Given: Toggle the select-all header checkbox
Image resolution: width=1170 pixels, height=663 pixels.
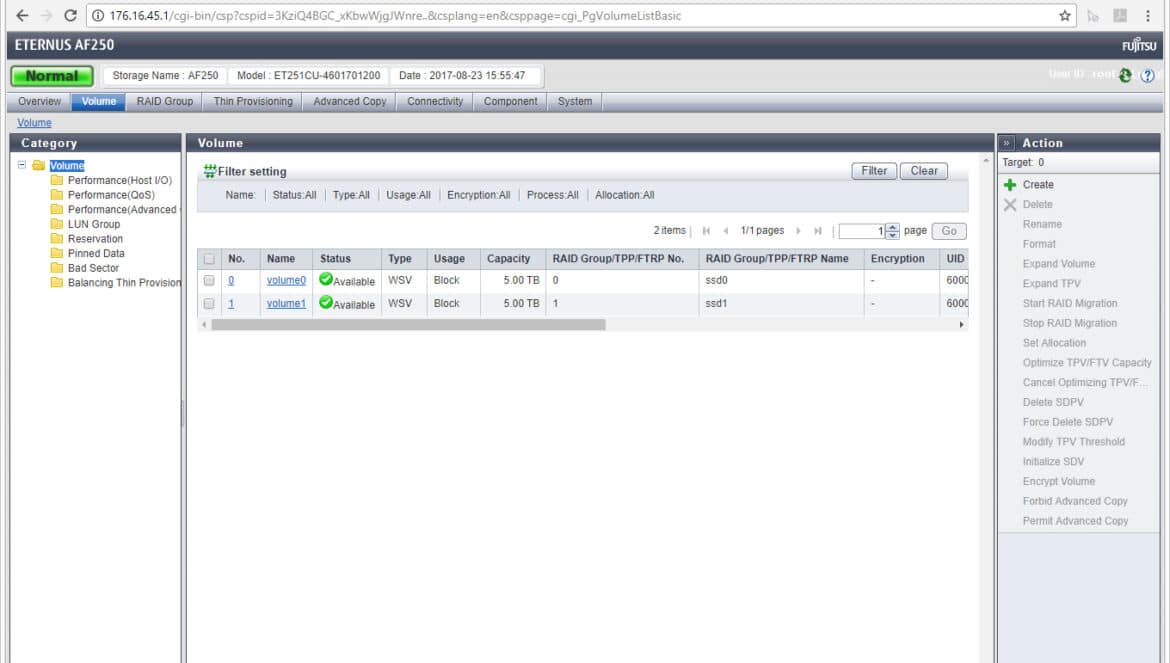Looking at the screenshot, I should coord(209,259).
